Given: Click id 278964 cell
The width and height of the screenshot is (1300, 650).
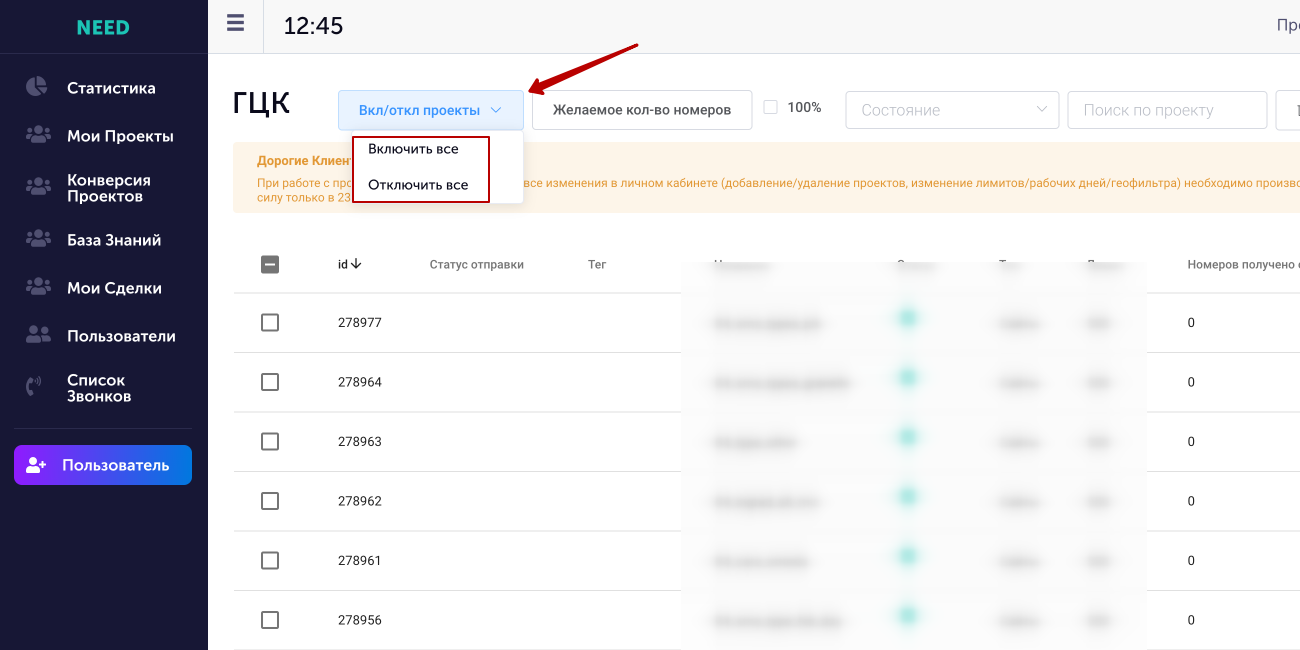Looking at the screenshot, I should 360,382.
